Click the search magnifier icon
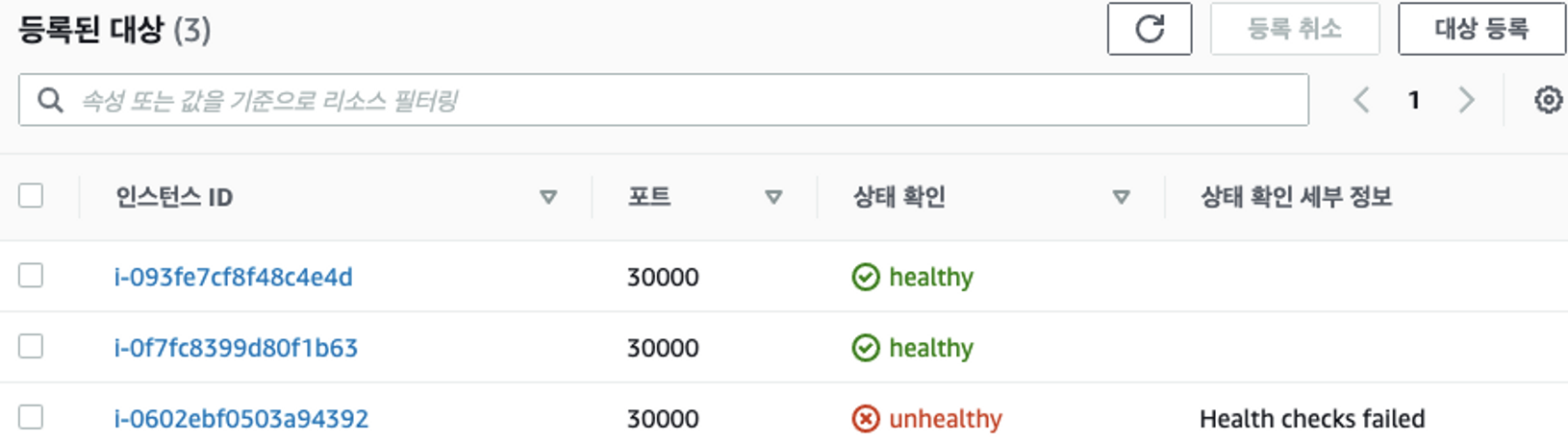The image size is (1568, 443). (x=50, y=100)
